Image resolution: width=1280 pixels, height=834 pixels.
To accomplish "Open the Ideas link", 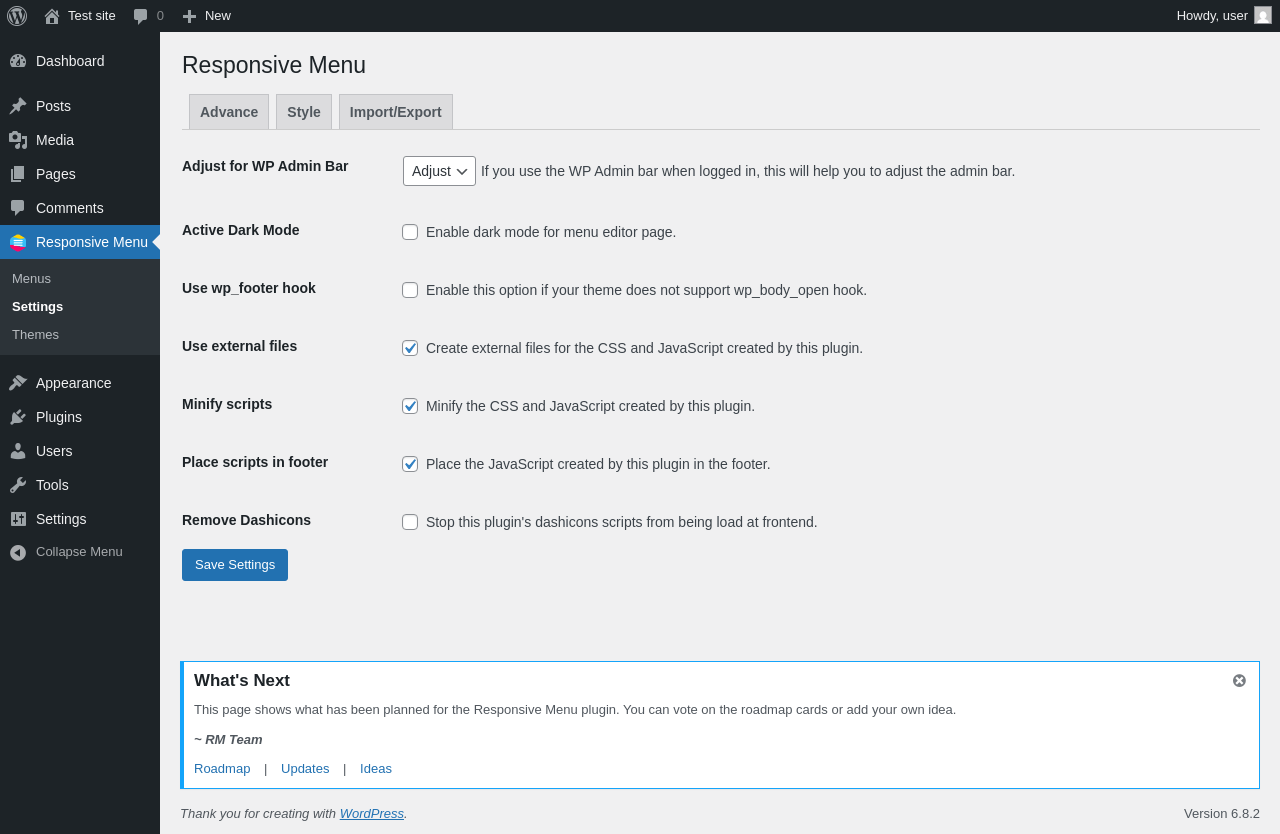I will point(376,768).
